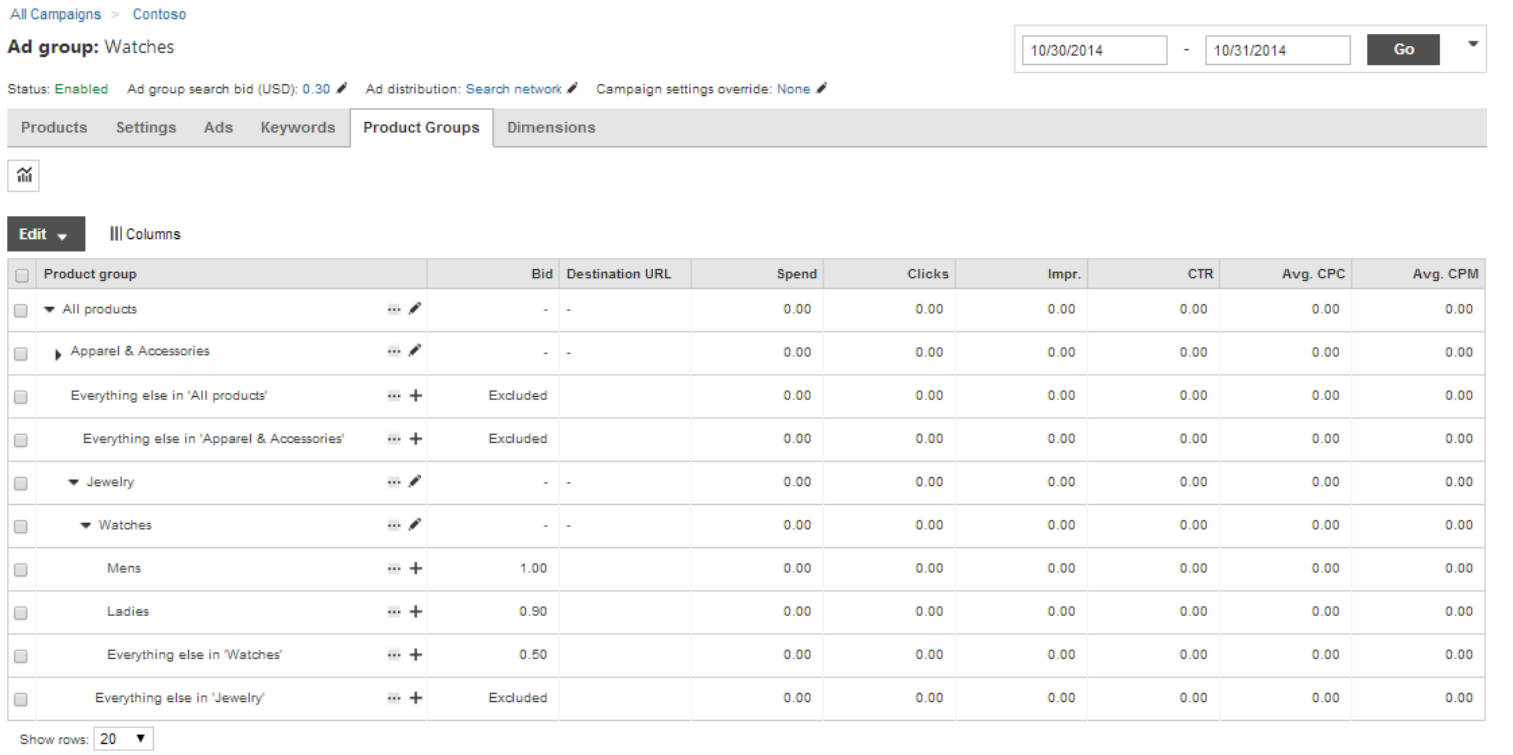Click pencil icon next to Search network
Viewport: 1513px width, 755px height.
573,89
